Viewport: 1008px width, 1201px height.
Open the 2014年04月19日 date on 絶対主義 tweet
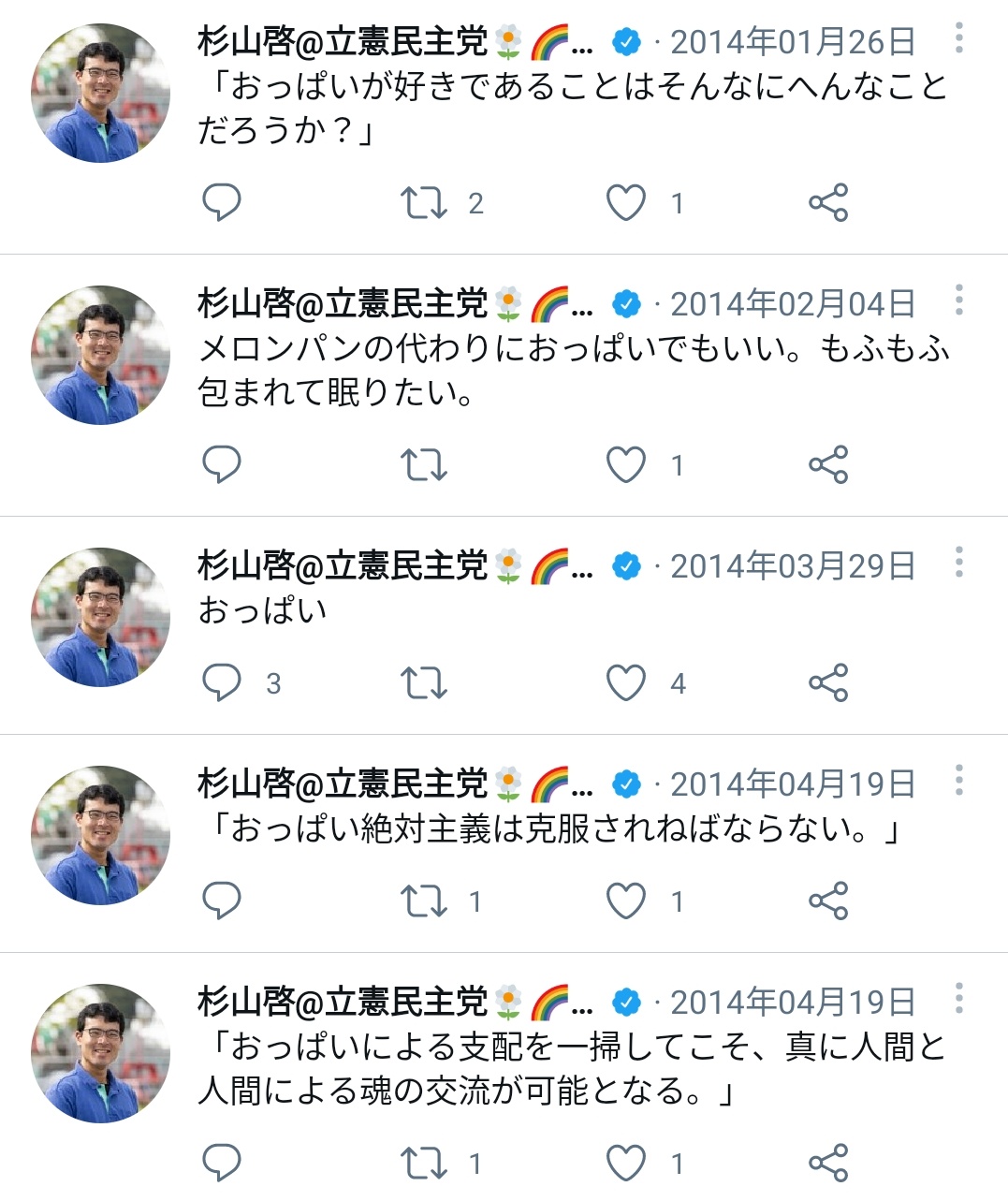[792, 784]
